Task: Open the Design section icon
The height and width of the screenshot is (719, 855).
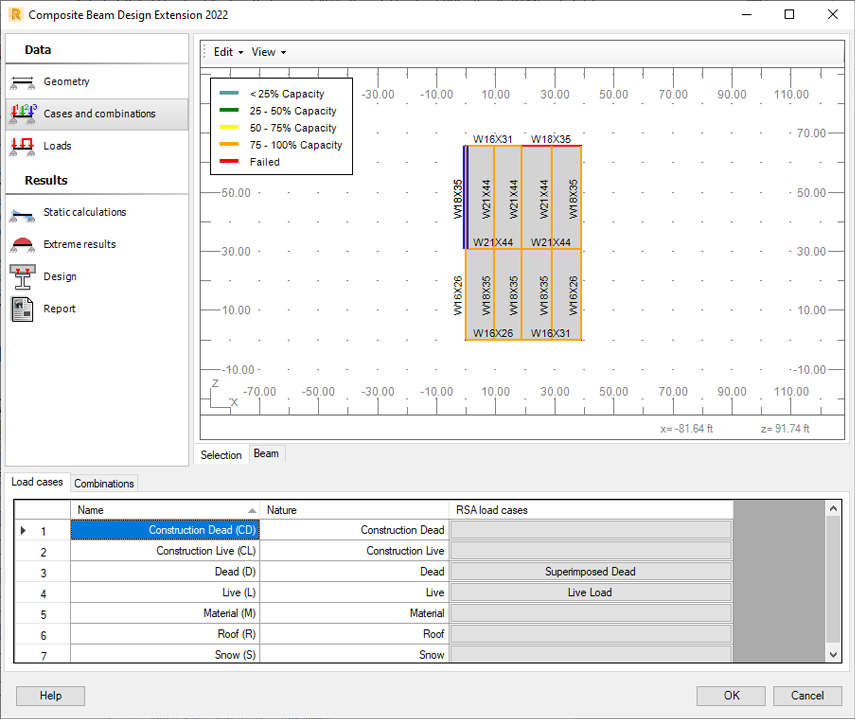Action: click(22, 277)
